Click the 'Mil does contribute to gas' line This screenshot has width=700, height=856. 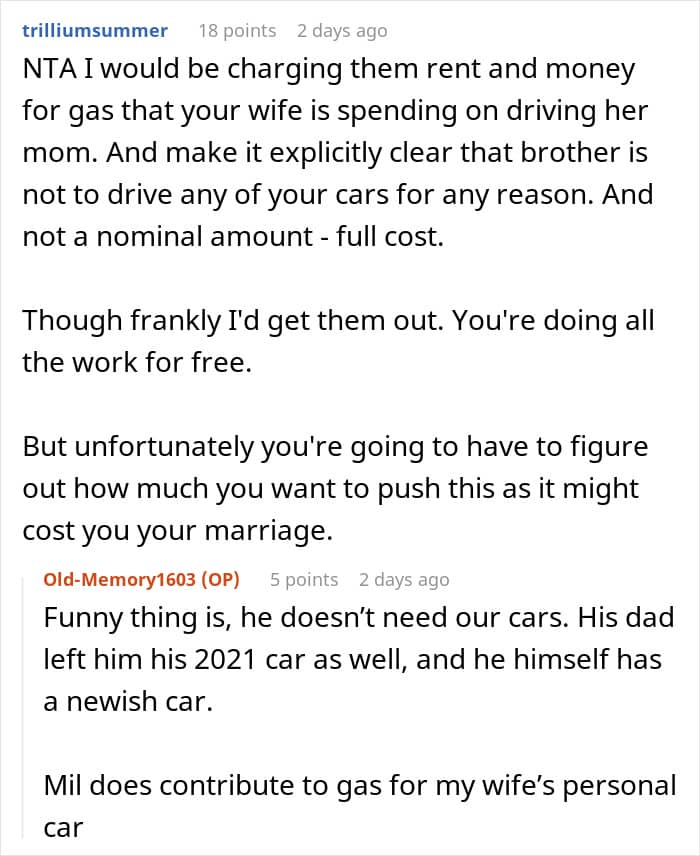[x=360, y=787]
